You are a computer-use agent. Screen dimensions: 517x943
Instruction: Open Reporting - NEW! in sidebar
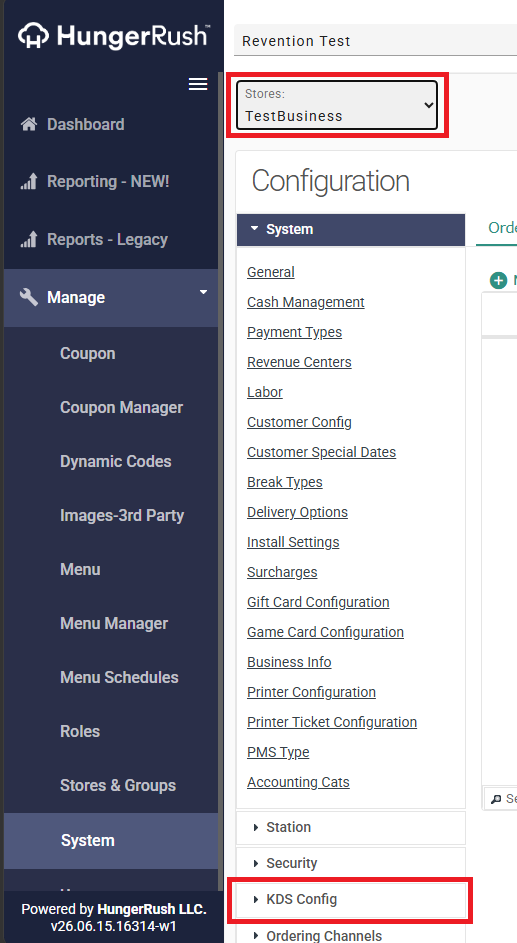(108, 182)
